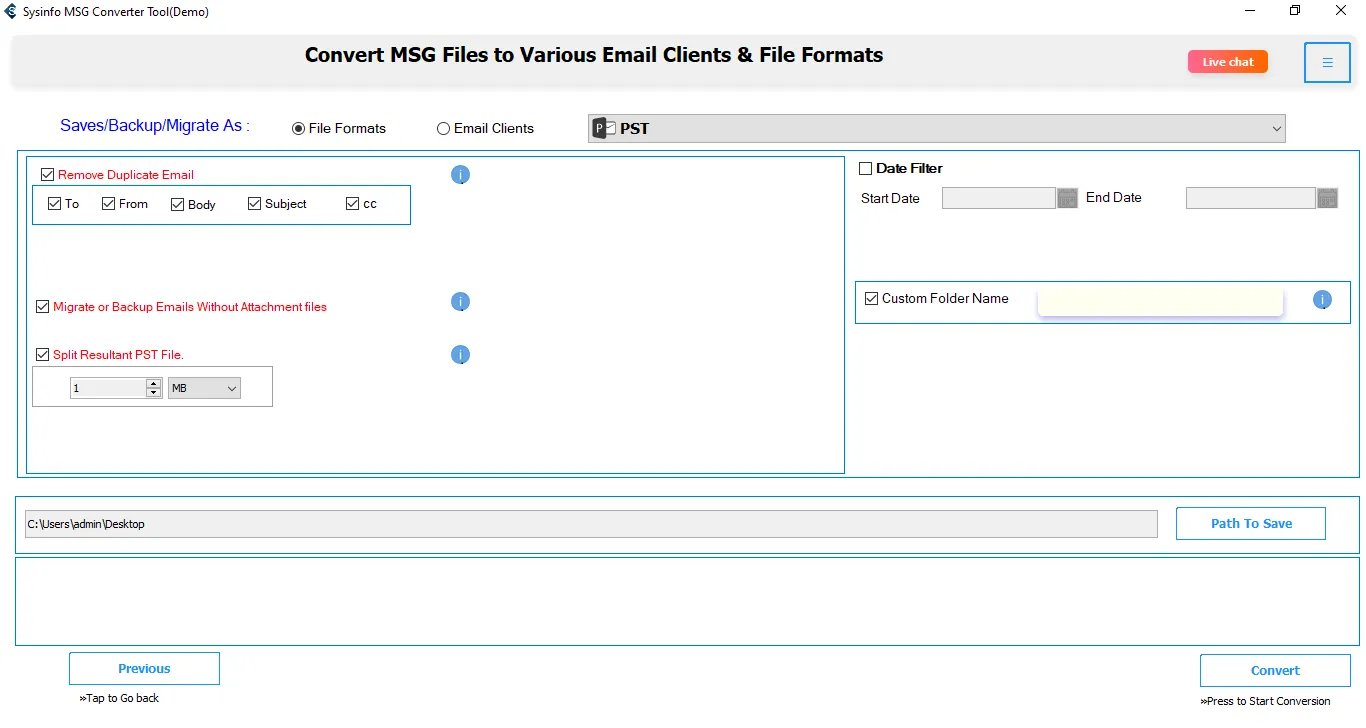Click info icon for Emails Without Attachment
The height and width of the screenshot is (728, 1366).
pyautogui.click(x=460, y=302)
